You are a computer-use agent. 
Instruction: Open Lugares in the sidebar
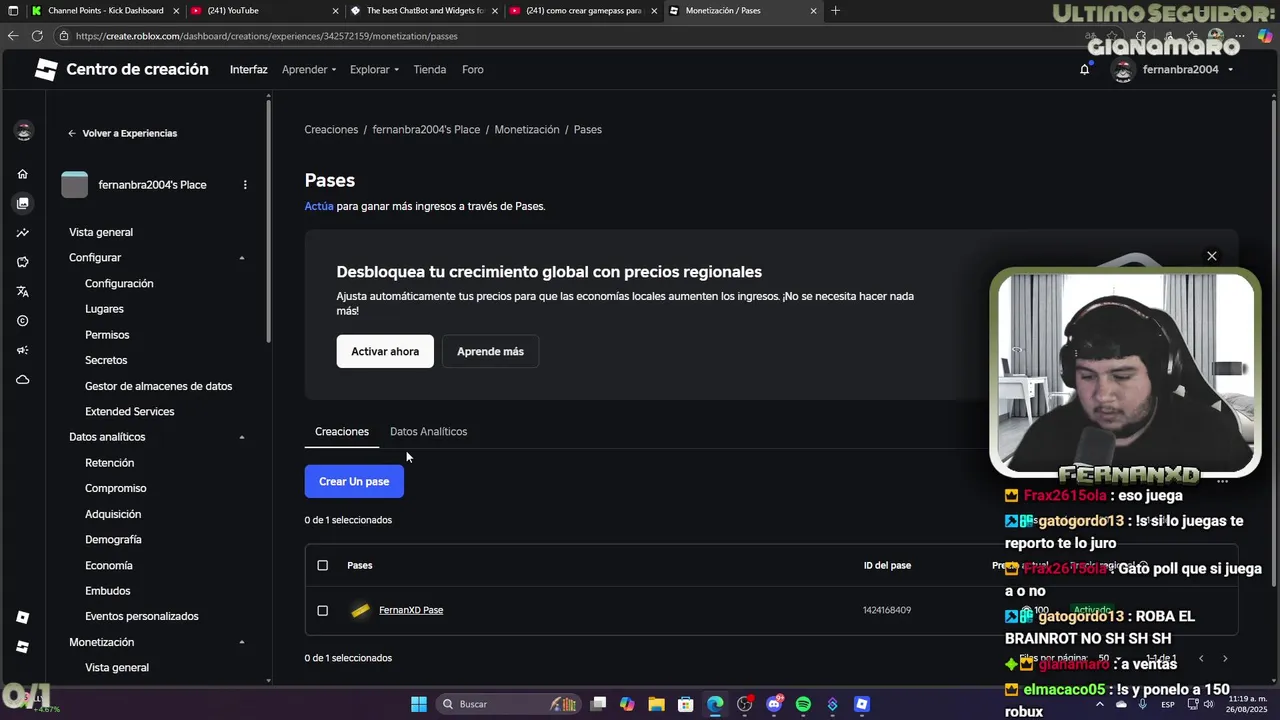point(104,309)
